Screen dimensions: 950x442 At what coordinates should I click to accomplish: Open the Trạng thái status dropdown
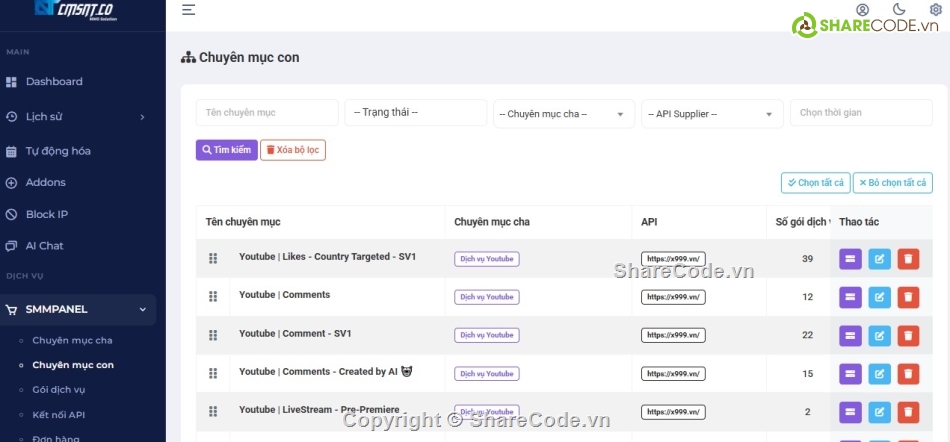click(x=416, y=113)
